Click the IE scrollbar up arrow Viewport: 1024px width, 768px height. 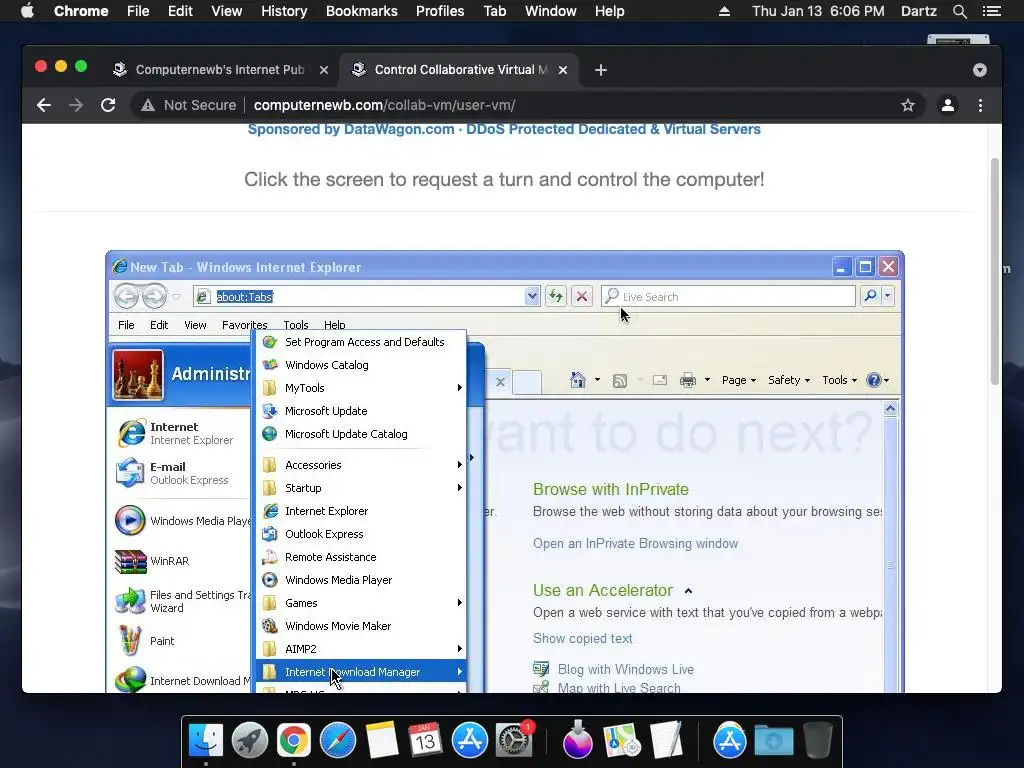[x=890, y=409]
